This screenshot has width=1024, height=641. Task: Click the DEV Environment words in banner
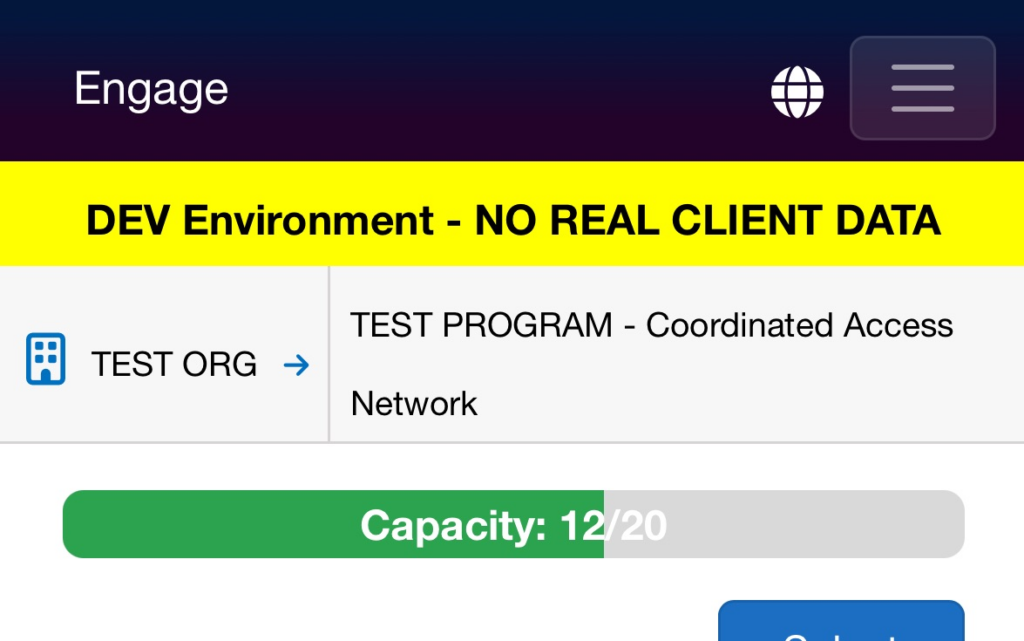260,220
